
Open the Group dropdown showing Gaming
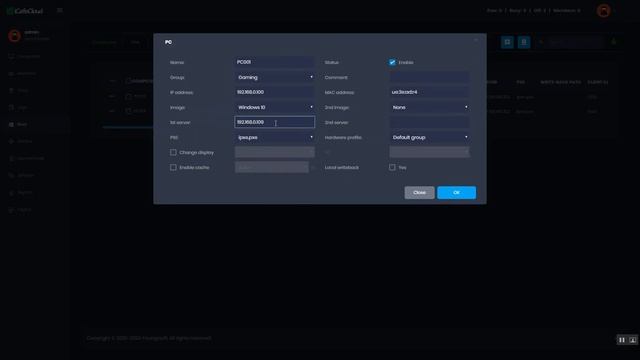(275, 77)
